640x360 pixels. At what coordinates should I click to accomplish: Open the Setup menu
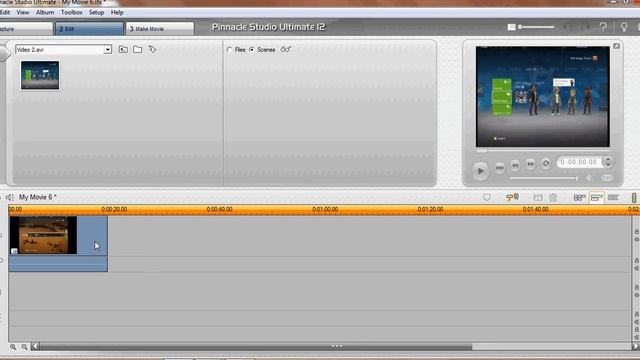(96, 13)
